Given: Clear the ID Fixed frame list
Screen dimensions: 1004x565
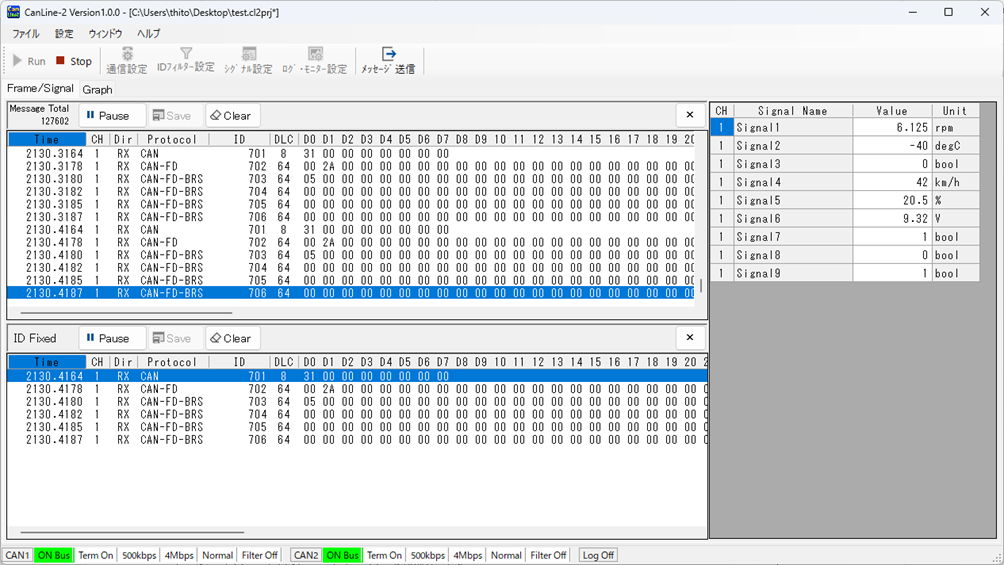Looking at the screenshot, I should click(232, 338).
